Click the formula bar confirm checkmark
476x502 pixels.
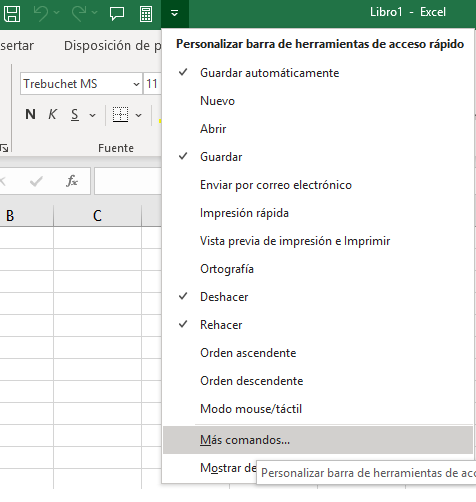[36, 181]
